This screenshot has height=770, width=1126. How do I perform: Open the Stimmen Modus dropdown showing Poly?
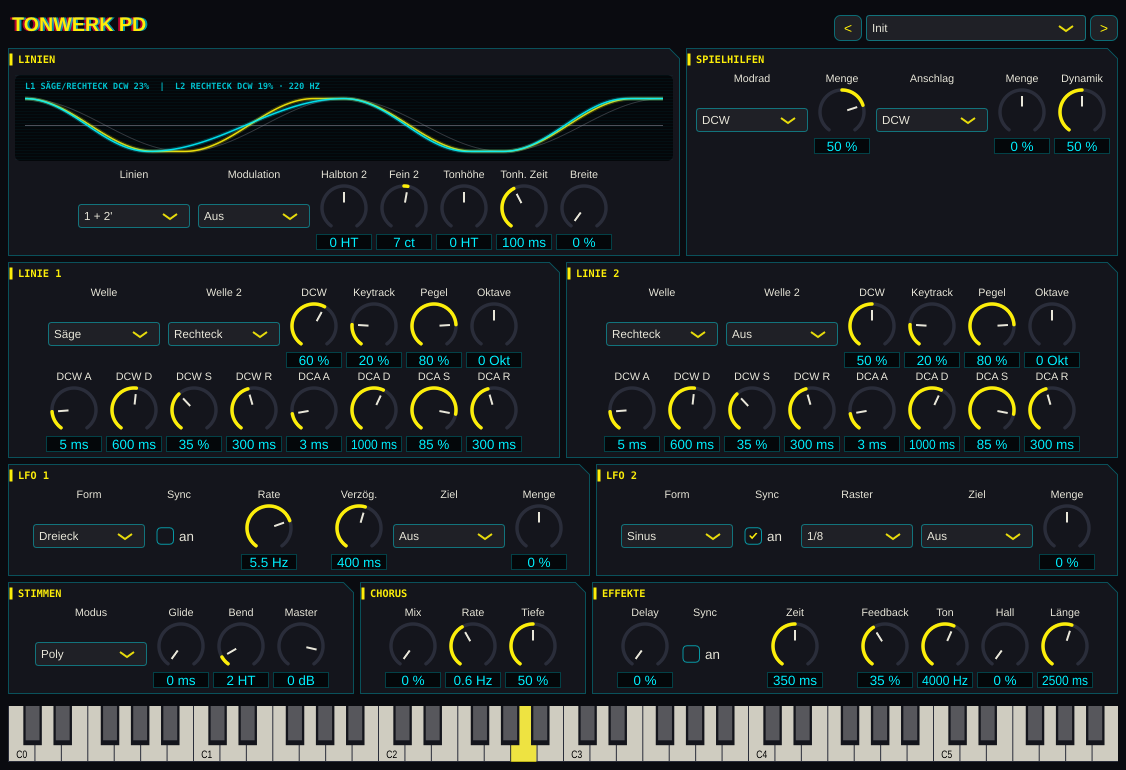pos(90,654)
